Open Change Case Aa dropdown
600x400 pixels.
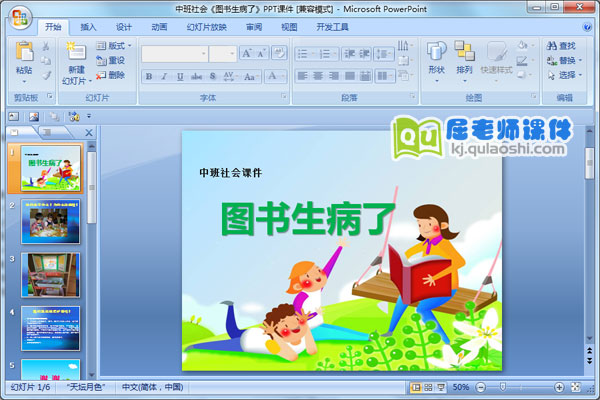[x=251, y=76]
